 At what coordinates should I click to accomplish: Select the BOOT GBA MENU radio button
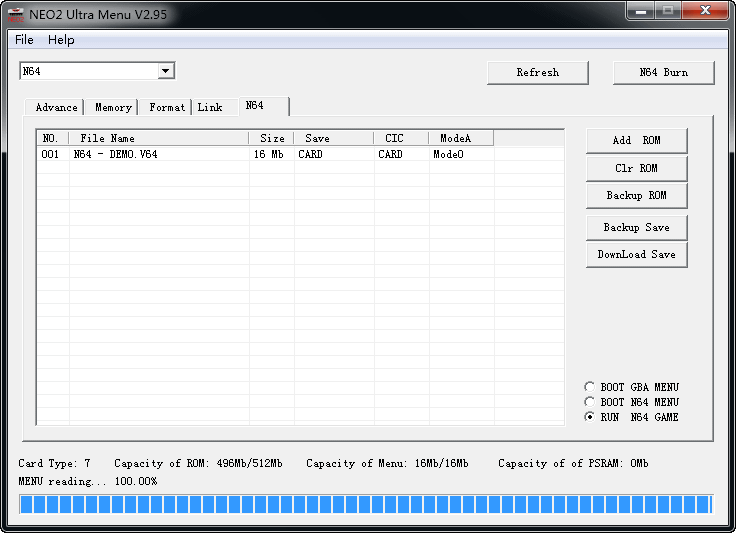click(x=590, y=387)
